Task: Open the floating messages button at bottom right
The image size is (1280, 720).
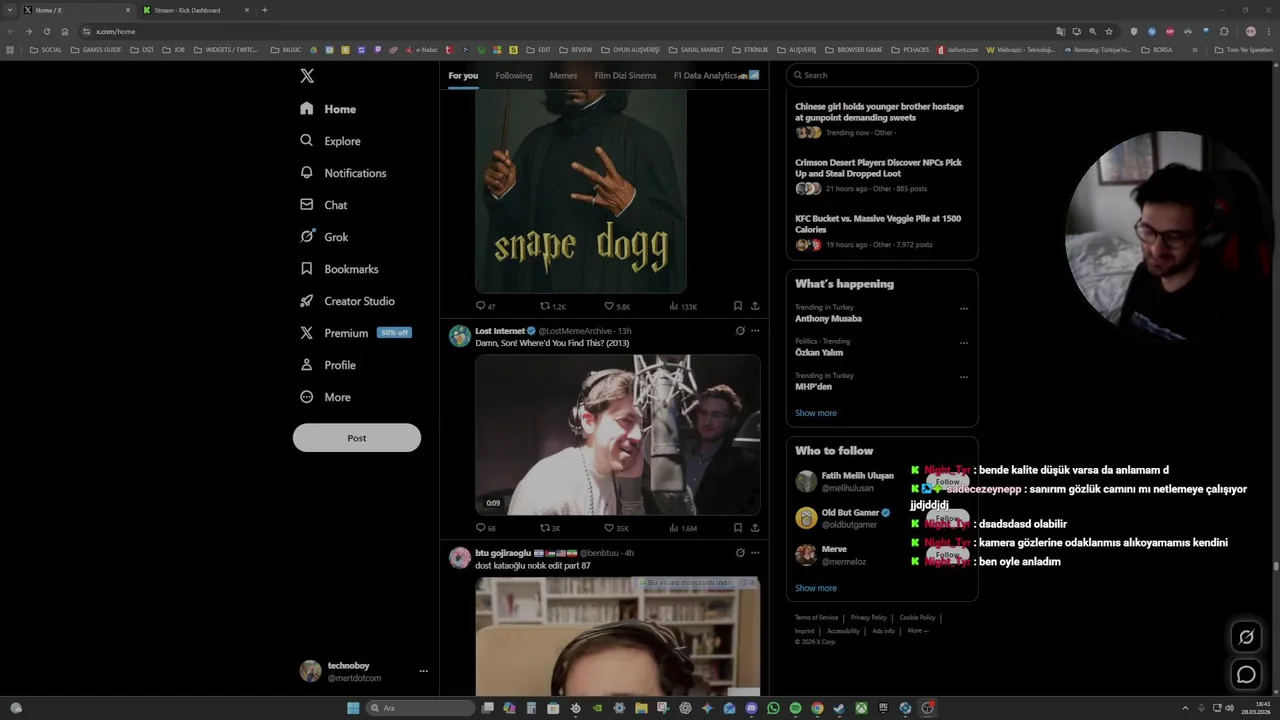Action: (x=1246, y=675)
